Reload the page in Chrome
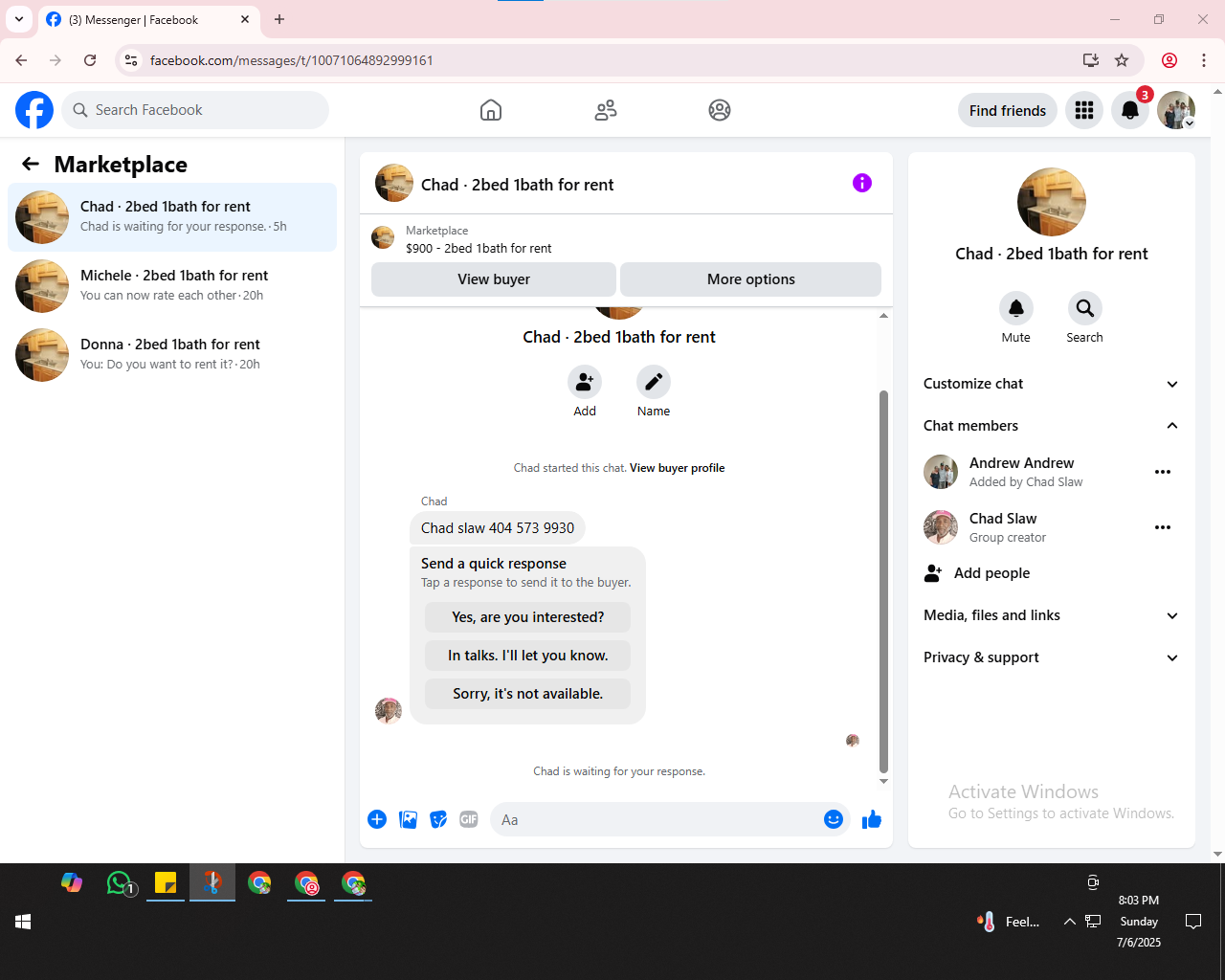 pyautogui.click(x=90, y=60)
